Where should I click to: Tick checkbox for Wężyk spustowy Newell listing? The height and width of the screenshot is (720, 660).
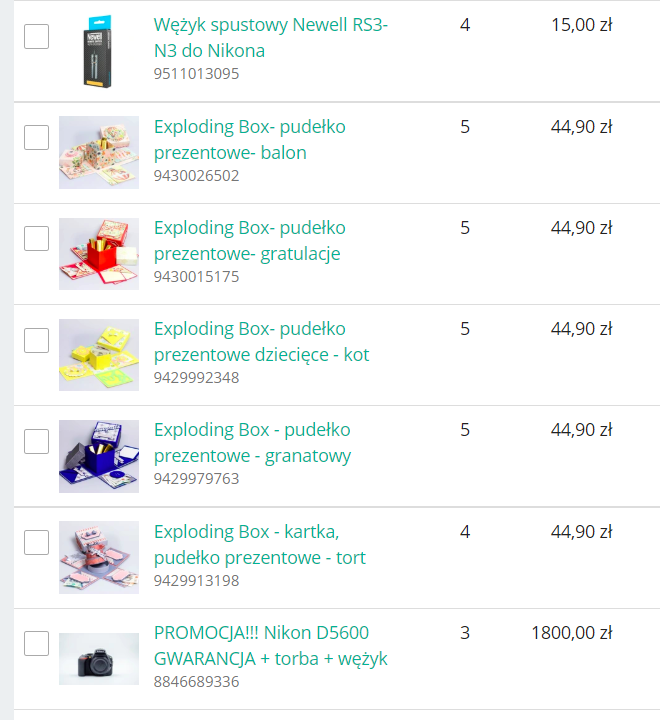(36, 37)
